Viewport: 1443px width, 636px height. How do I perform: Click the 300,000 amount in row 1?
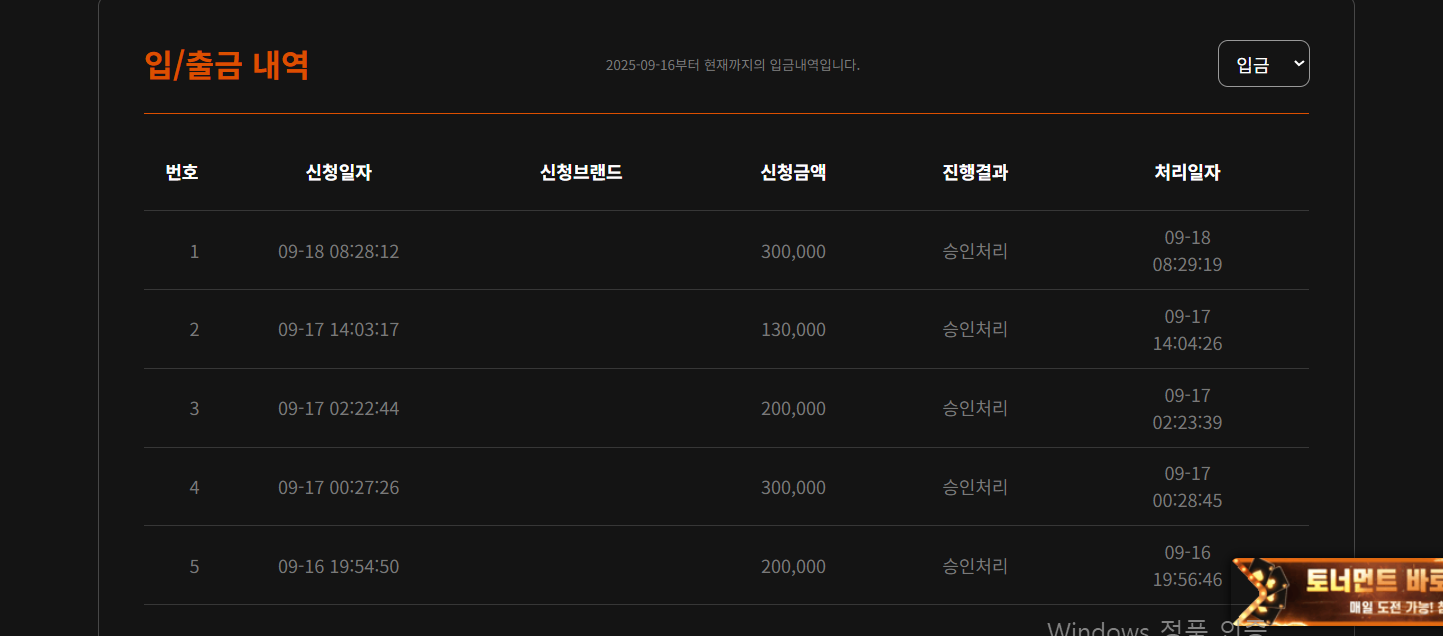[793, 251]
